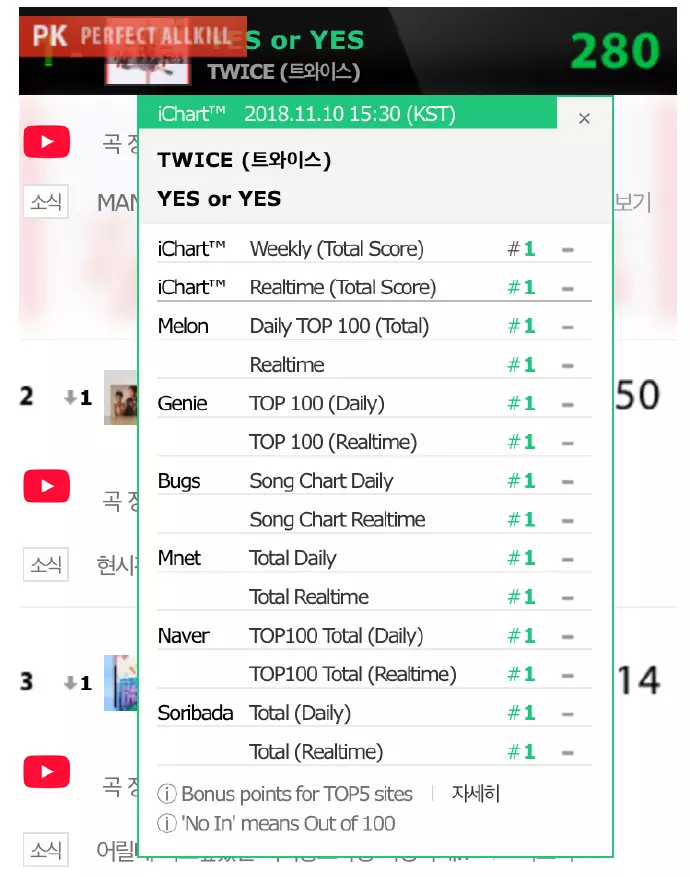690x877 pixels.
Task: Click the down arrow next to rank 3
Action: tap(70, 682)
